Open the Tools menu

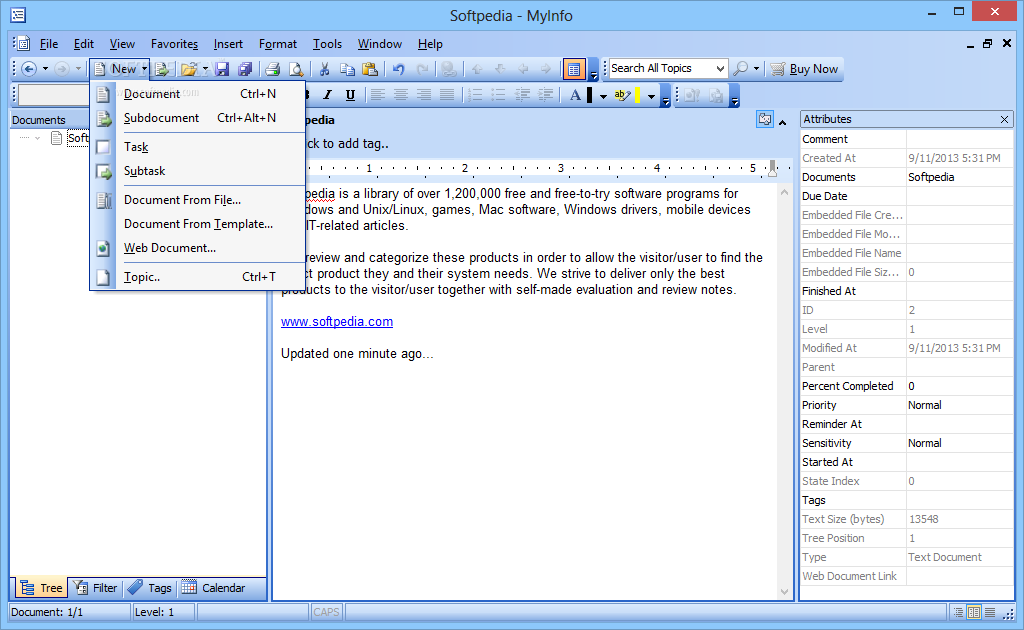pyautogui.click(x=327, y=44)
